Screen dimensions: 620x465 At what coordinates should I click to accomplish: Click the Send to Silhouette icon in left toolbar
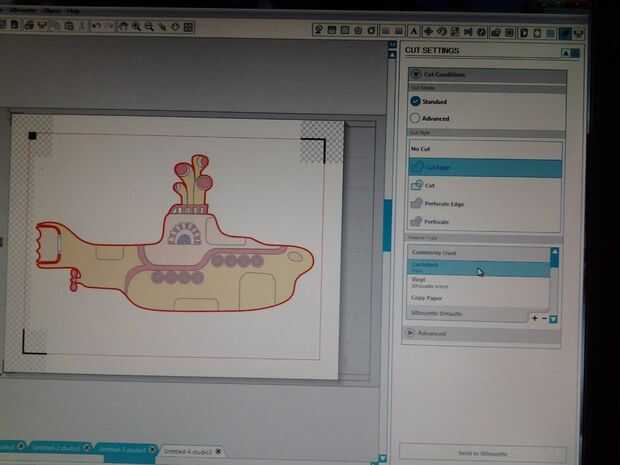point(42,26)
